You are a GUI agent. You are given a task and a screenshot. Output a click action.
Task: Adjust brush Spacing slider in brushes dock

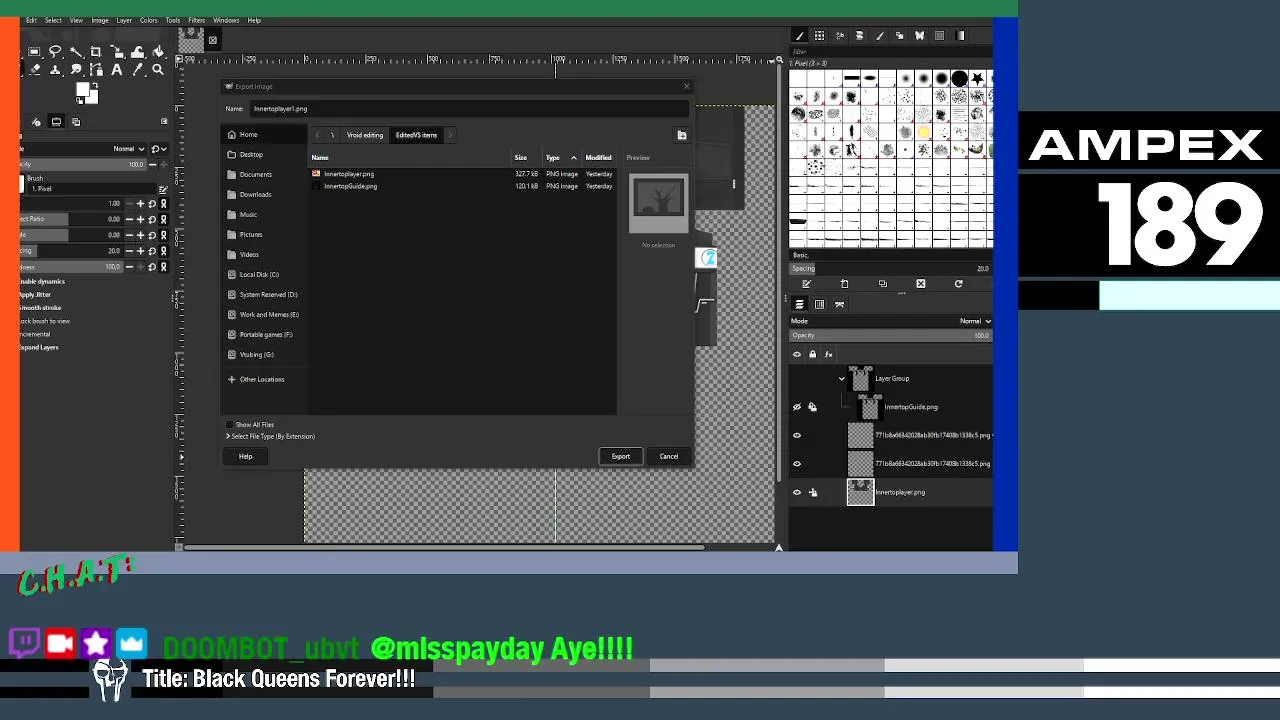point(890,268)
